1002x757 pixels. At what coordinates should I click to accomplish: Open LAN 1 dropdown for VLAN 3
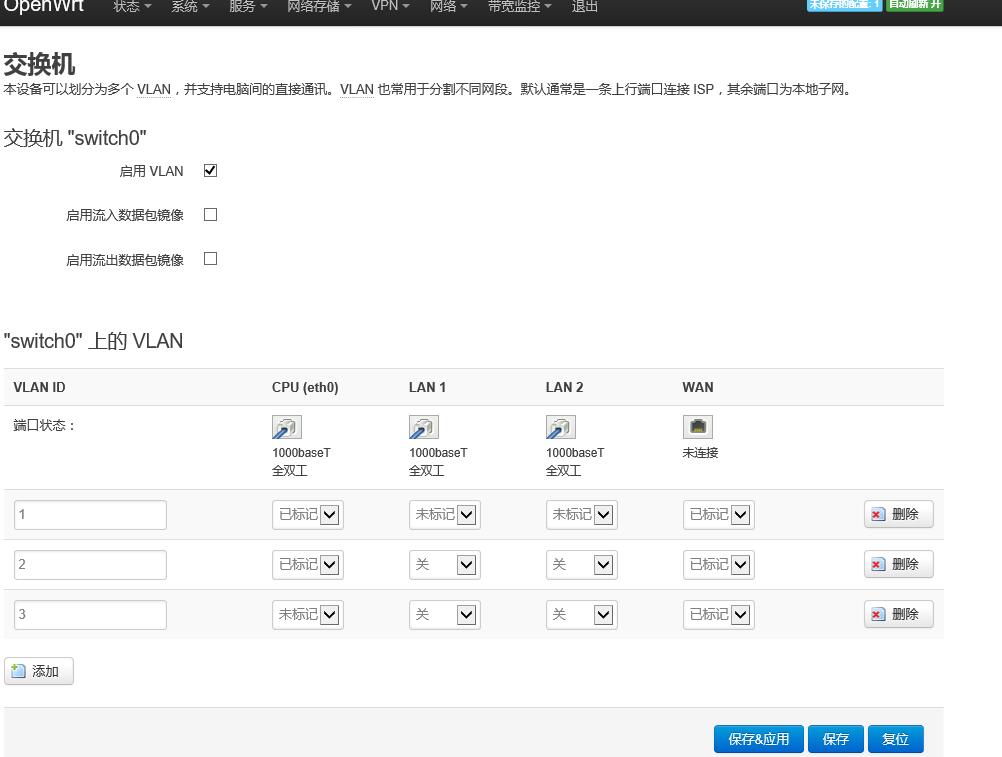(444, 615)
